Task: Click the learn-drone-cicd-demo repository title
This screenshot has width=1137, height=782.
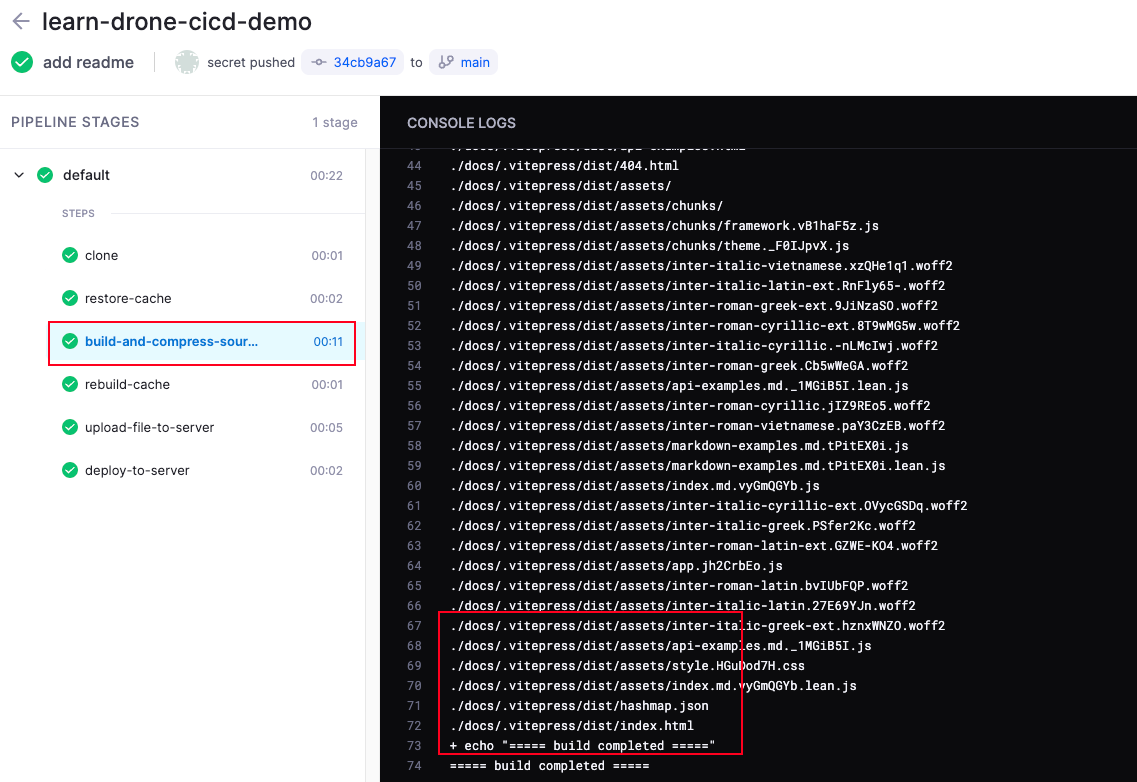Action: 177,22
